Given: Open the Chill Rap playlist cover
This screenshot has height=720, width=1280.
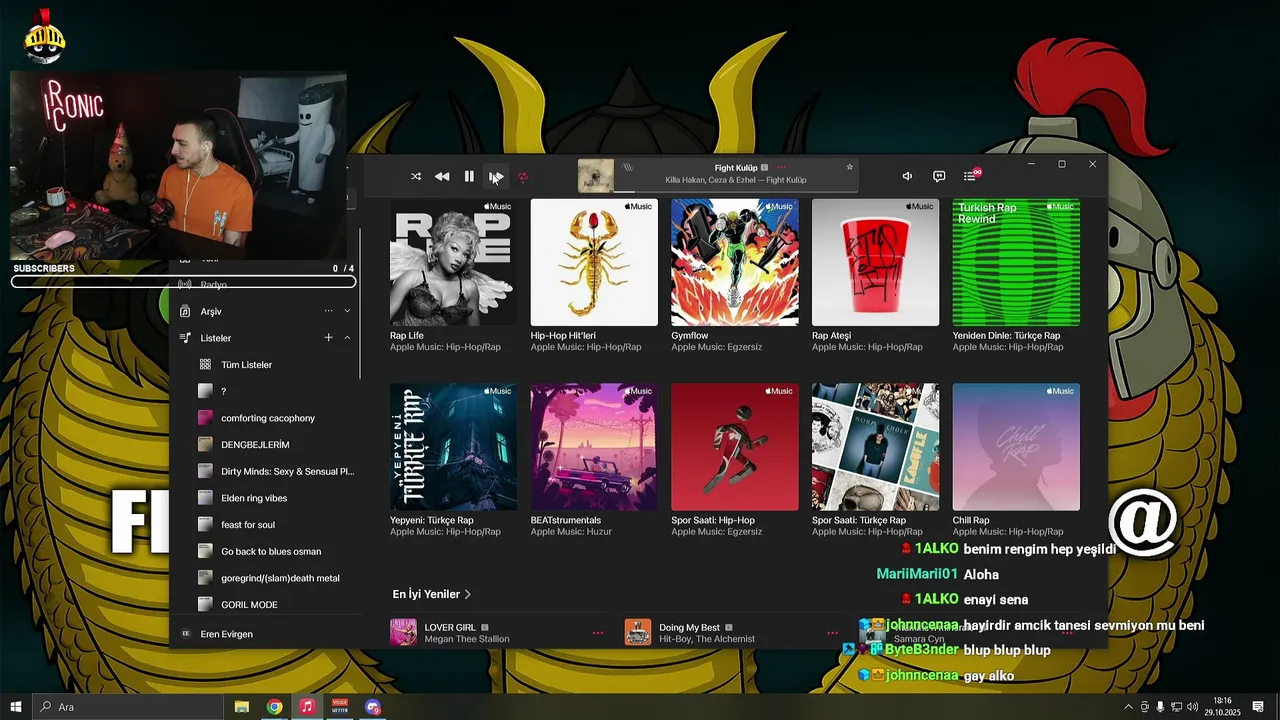Looking at the screenshot, I should [1016, 447].
